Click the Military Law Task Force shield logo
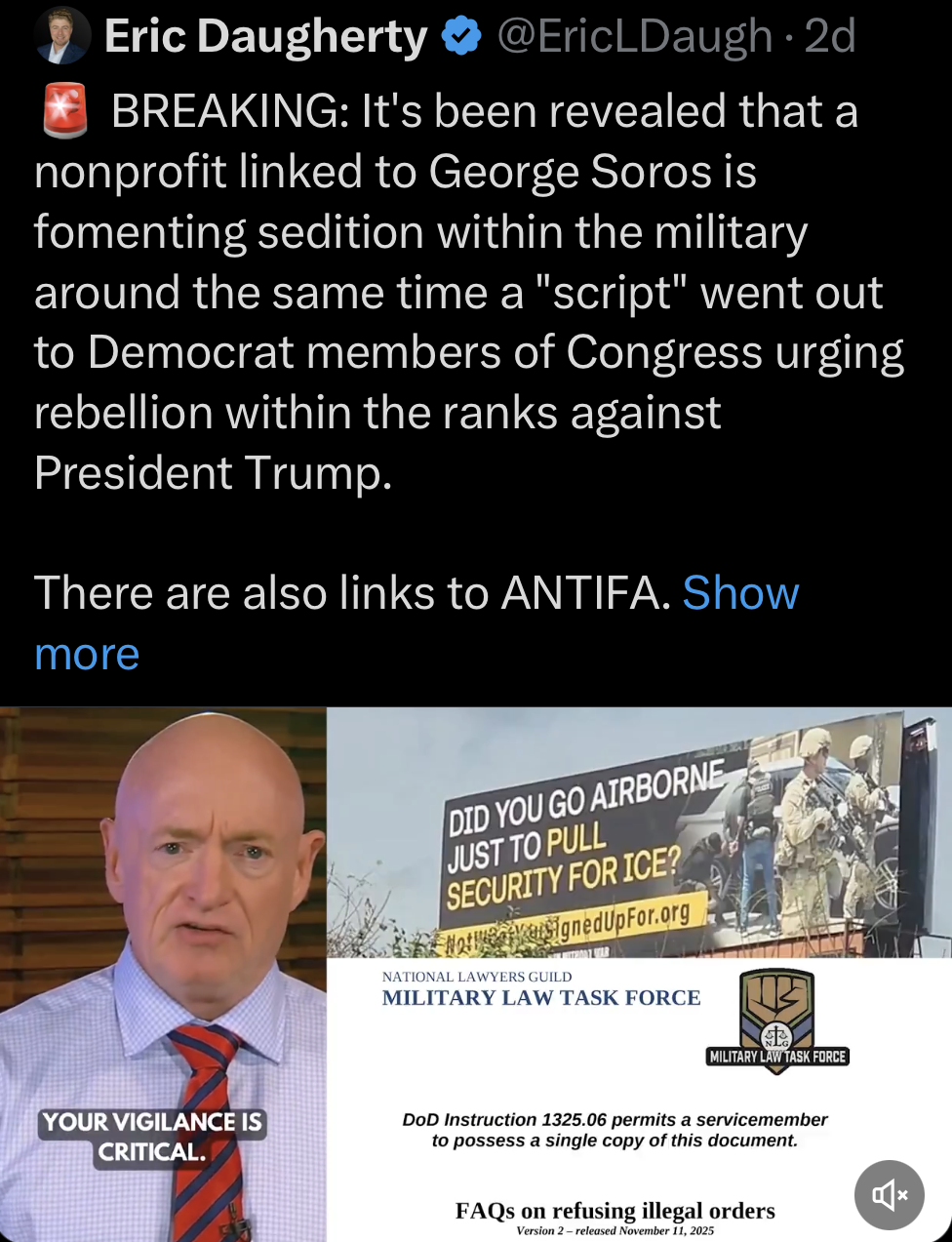Image resolution: width=952 pixels, height=1242 pixels. pyautogui.click(x=777, y=1021)
